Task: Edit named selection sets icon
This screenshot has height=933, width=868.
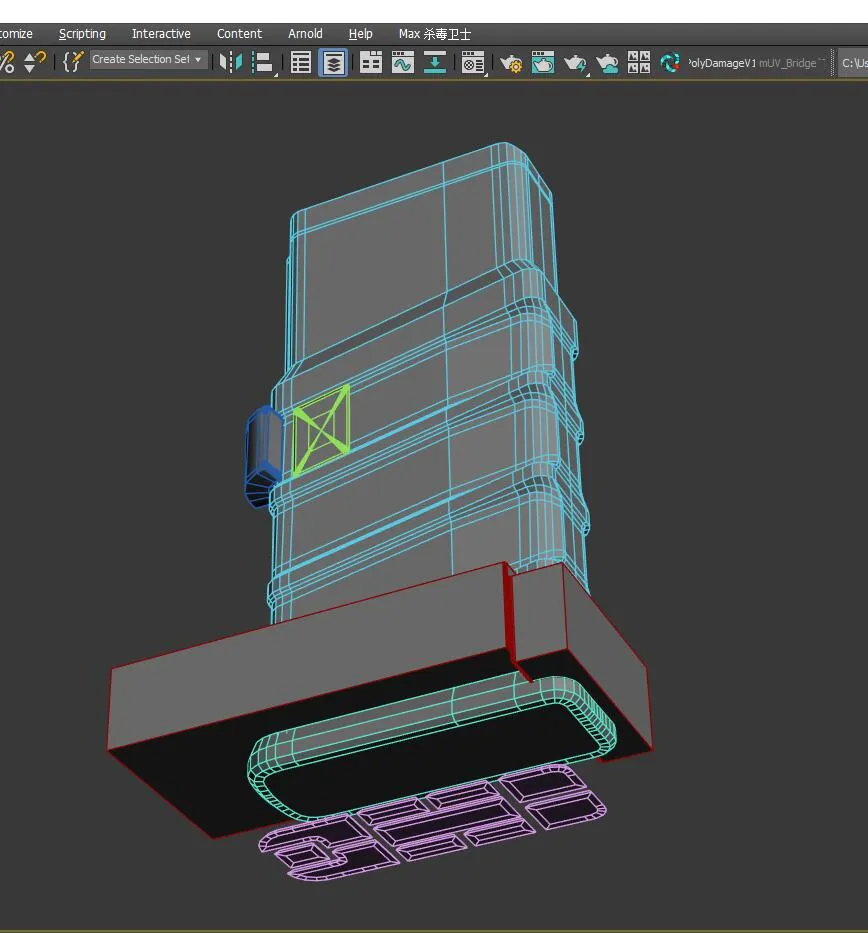Action: click(72, 61)
